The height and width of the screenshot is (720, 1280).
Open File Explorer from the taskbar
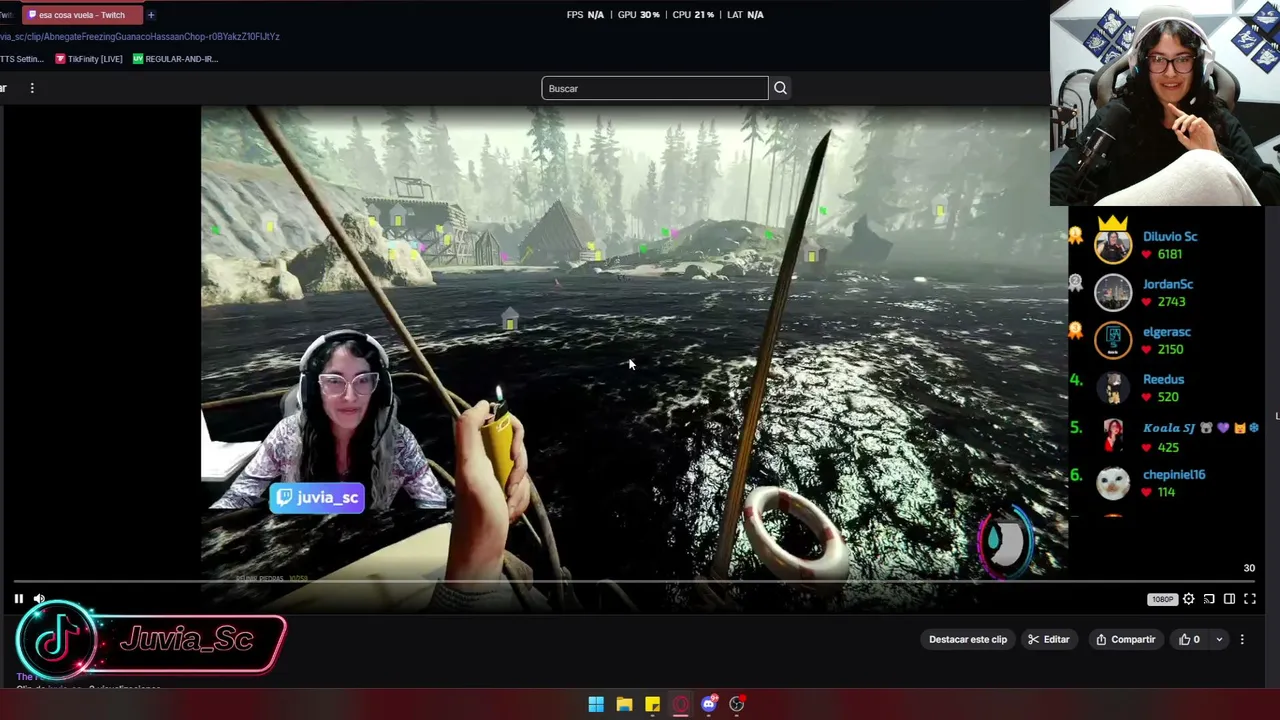pos(624,704)
